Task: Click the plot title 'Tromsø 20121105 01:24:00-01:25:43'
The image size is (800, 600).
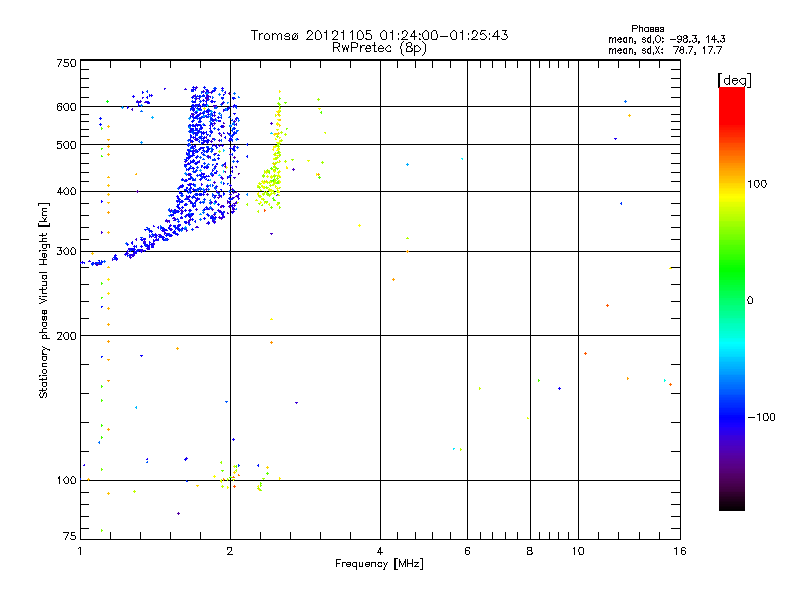Action: pos(379,35)
